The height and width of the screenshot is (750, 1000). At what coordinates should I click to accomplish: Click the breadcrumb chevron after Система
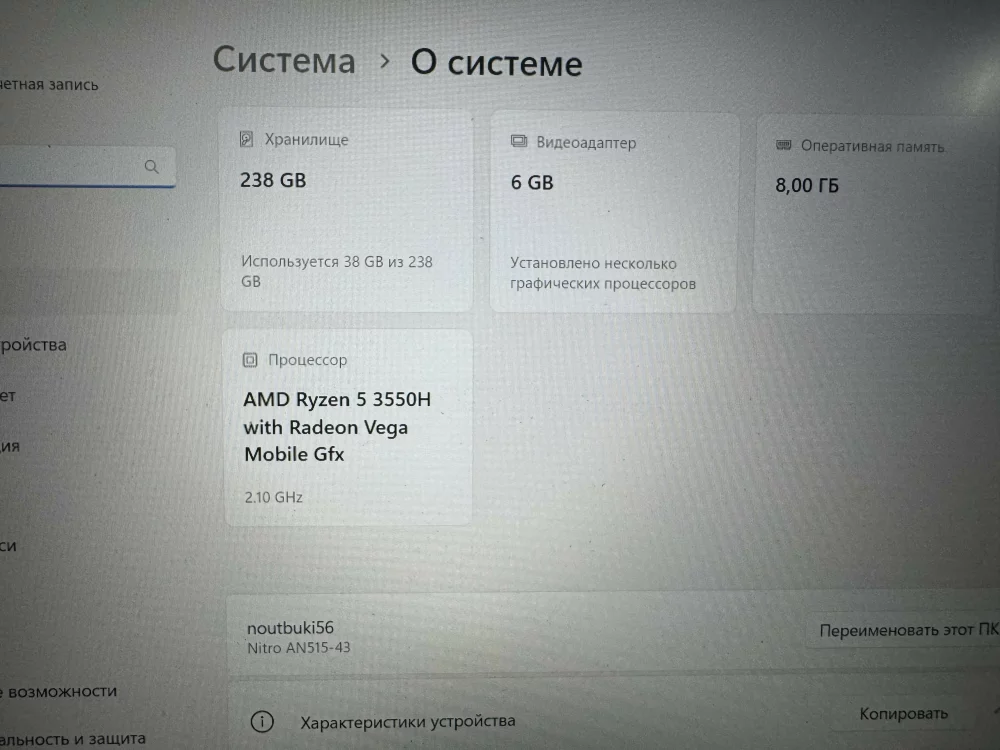(x=385, y=62)
